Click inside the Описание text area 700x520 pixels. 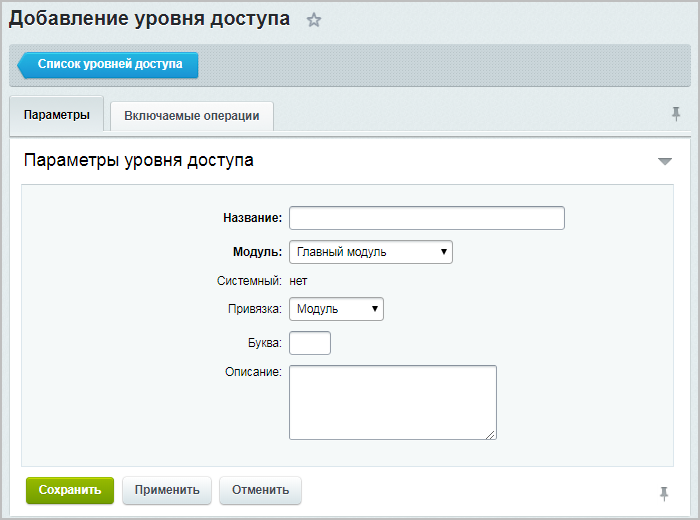(392, 402)
